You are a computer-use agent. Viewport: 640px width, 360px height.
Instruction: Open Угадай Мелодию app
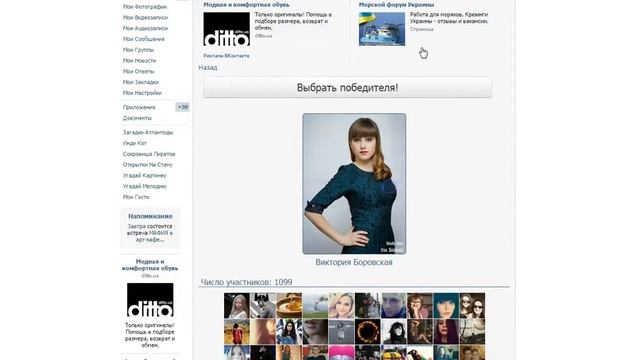click(144, 187)
